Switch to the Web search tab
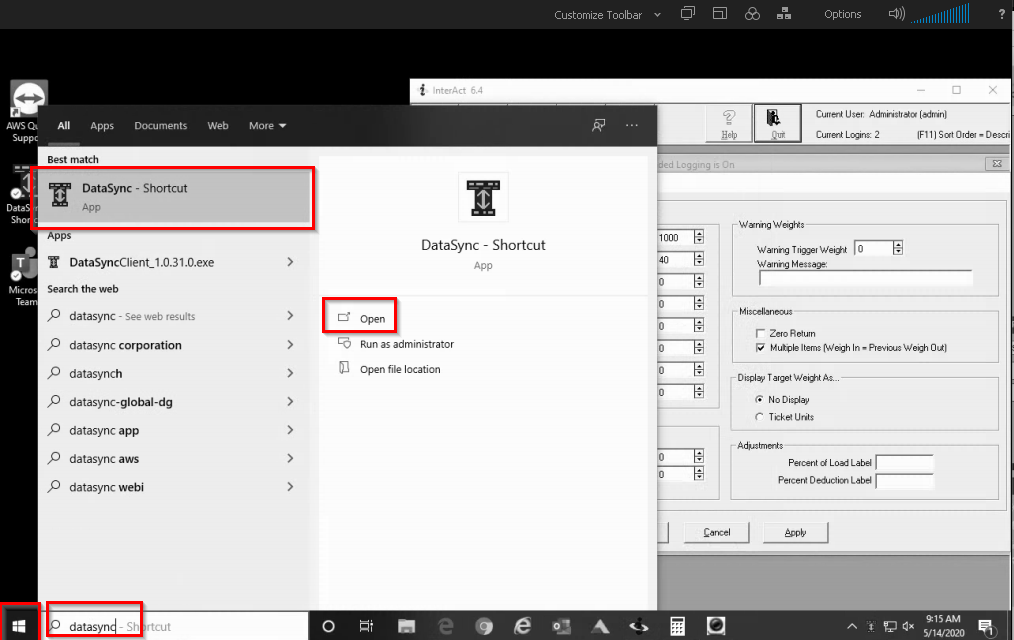Viewport: 1014px width, 640px height. pyautogui.click(x=218, y=125)
